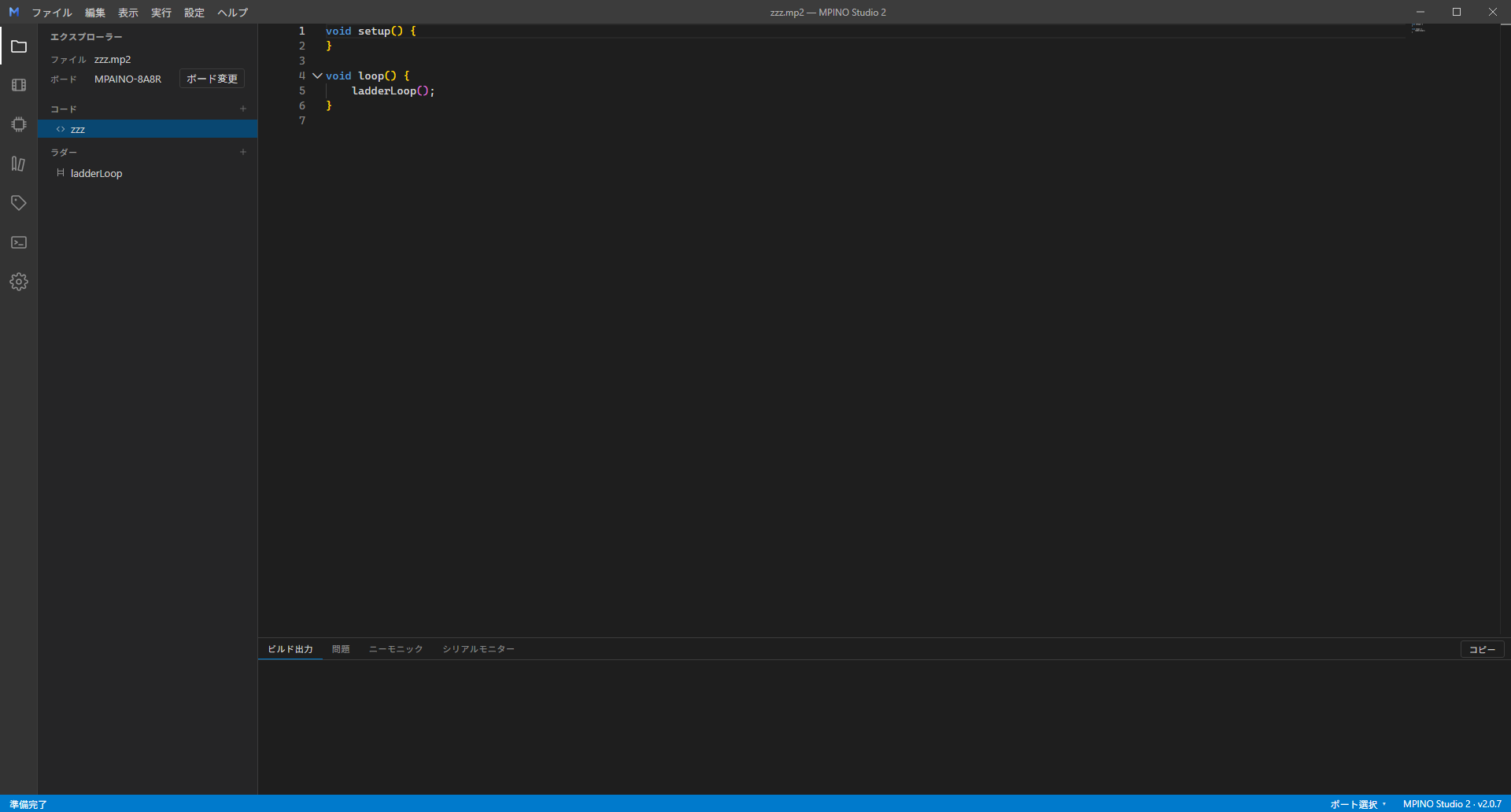
Task: Open the Explorer folder icon in sidebar
Action: coord(19,46)
